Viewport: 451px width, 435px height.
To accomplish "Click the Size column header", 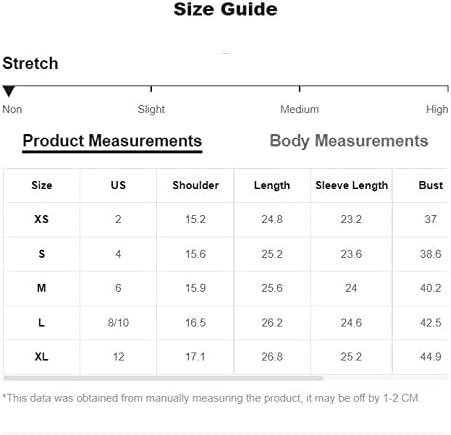I will tap(42, 185).
